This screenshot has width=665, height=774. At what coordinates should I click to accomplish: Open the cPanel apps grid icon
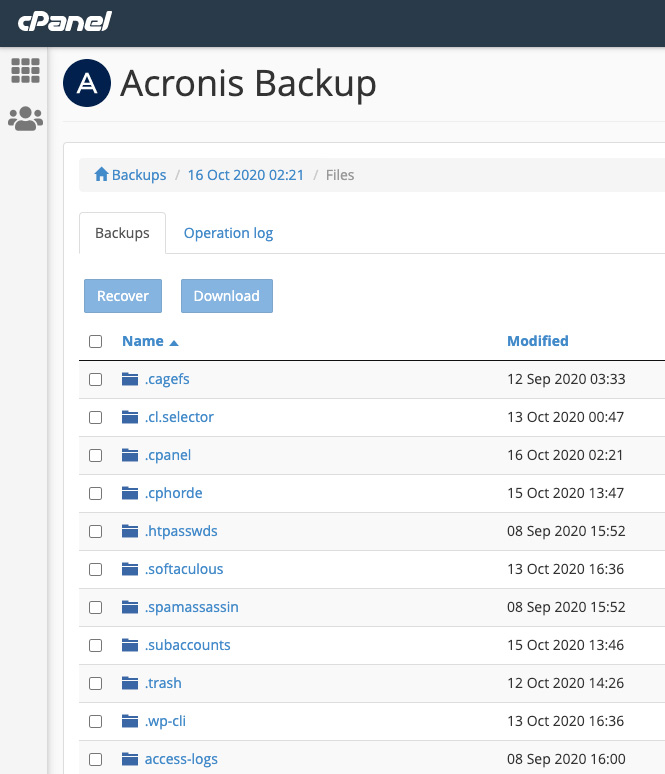click(x=25, y=70)
